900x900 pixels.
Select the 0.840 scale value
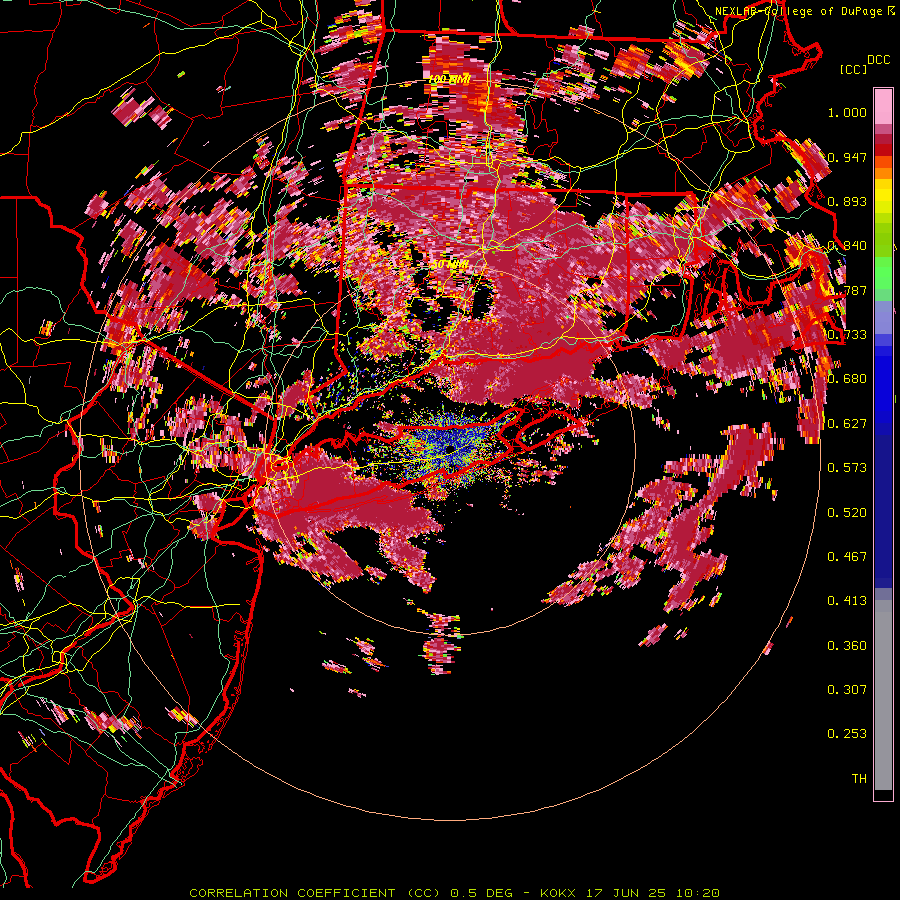pyautogui.click(x=847, y=246)
